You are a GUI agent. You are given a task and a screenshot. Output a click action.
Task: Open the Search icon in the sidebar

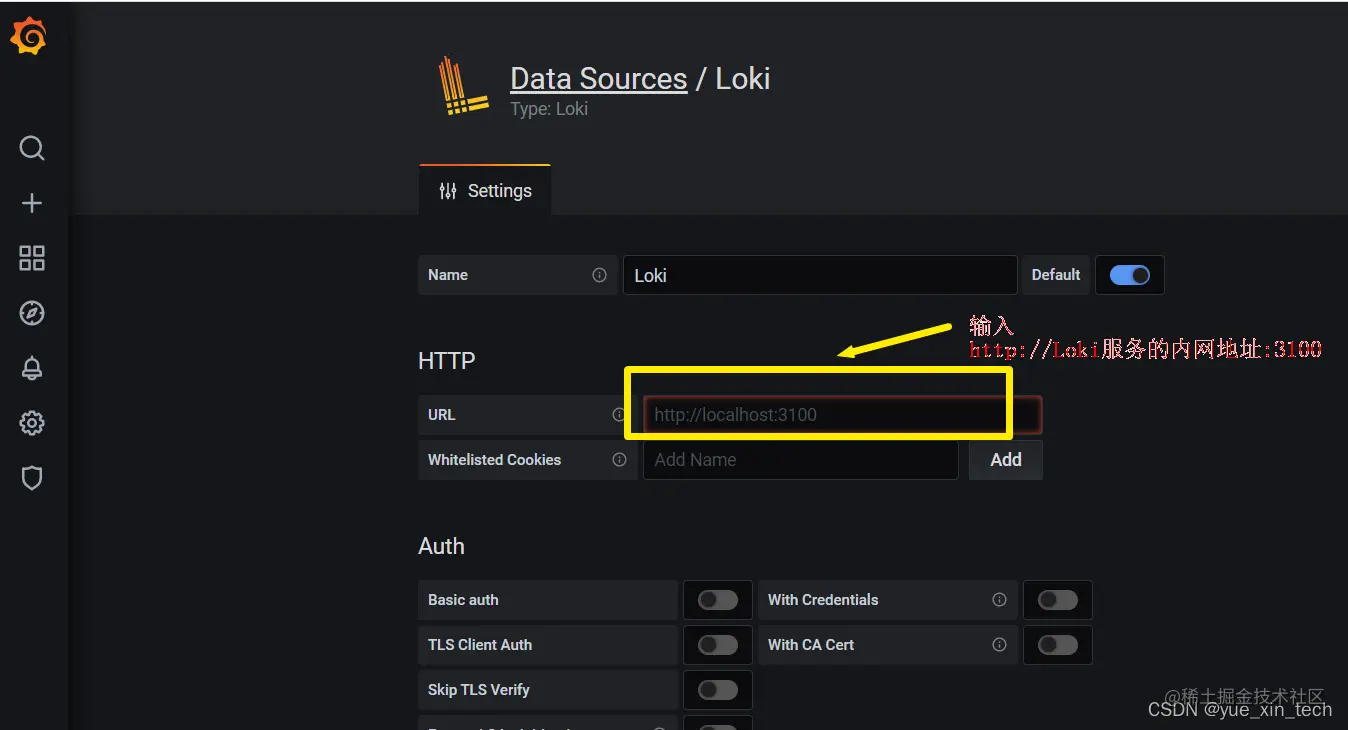31,148
